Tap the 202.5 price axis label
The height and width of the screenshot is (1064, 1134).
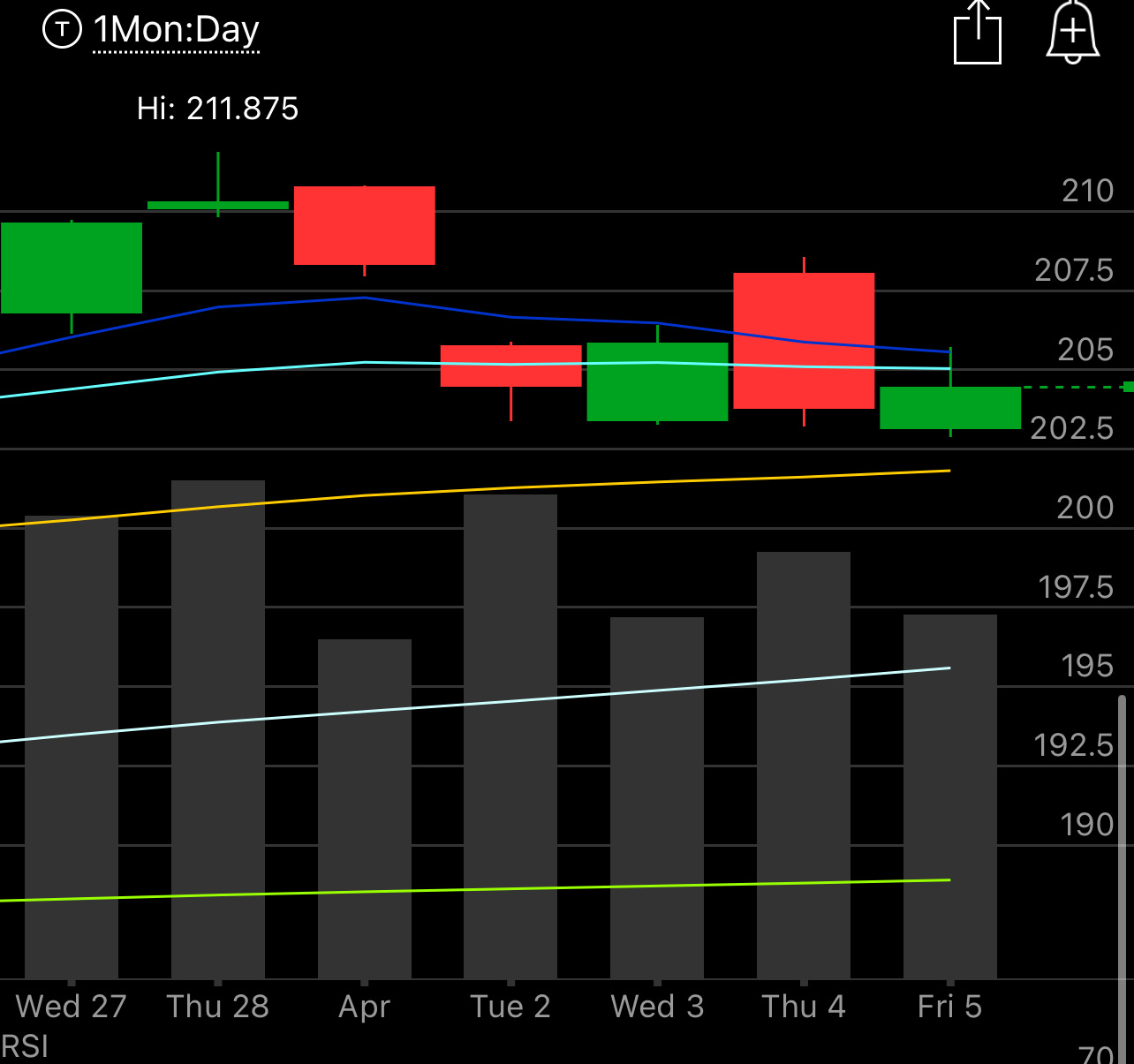click(1072, 428)
